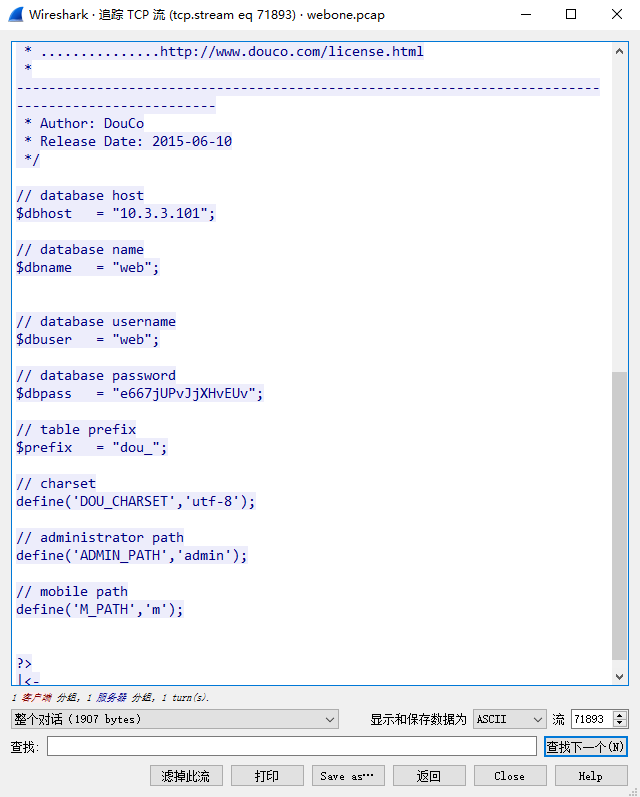Viewport: 640px width, 797px height.
Task: Click the comment // database username
Action: click(96, 322)
